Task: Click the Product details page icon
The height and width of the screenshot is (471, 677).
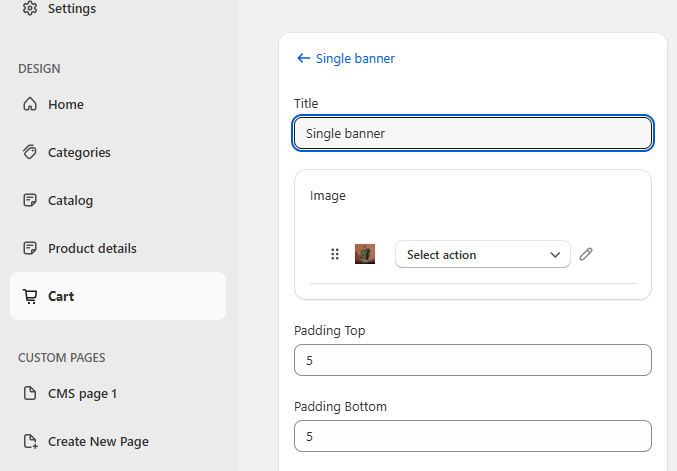Action: [x=30, y=248]
